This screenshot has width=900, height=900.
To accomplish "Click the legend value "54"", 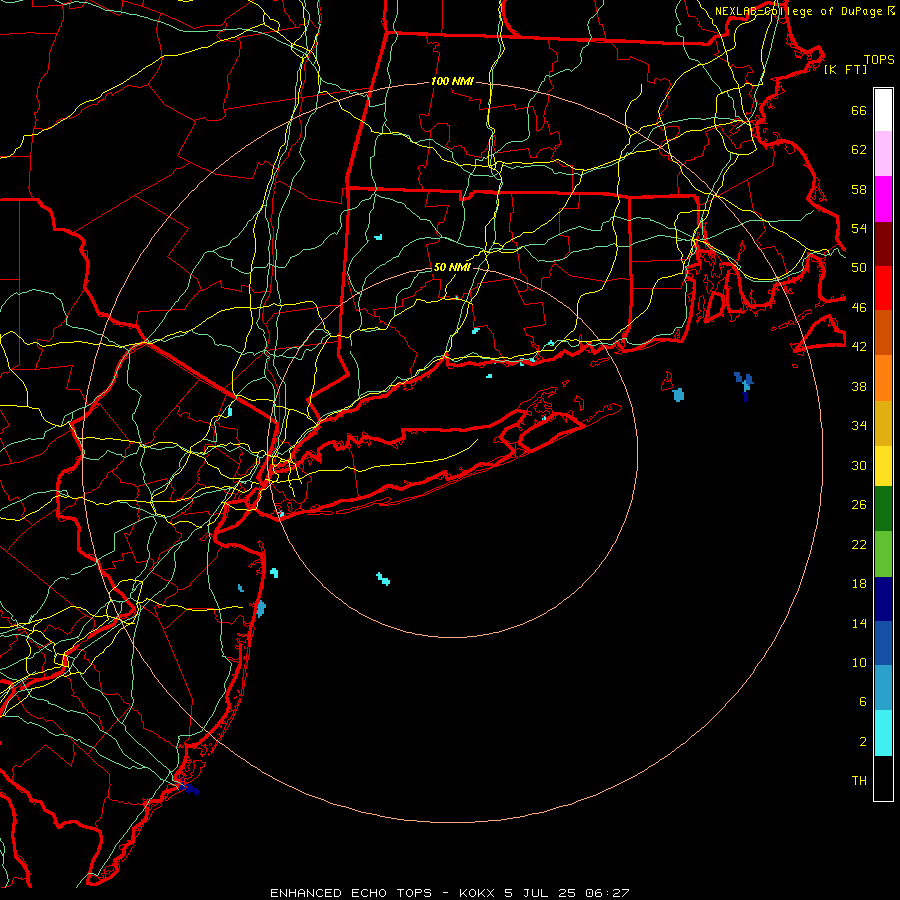I will click(x=859, y=228).
